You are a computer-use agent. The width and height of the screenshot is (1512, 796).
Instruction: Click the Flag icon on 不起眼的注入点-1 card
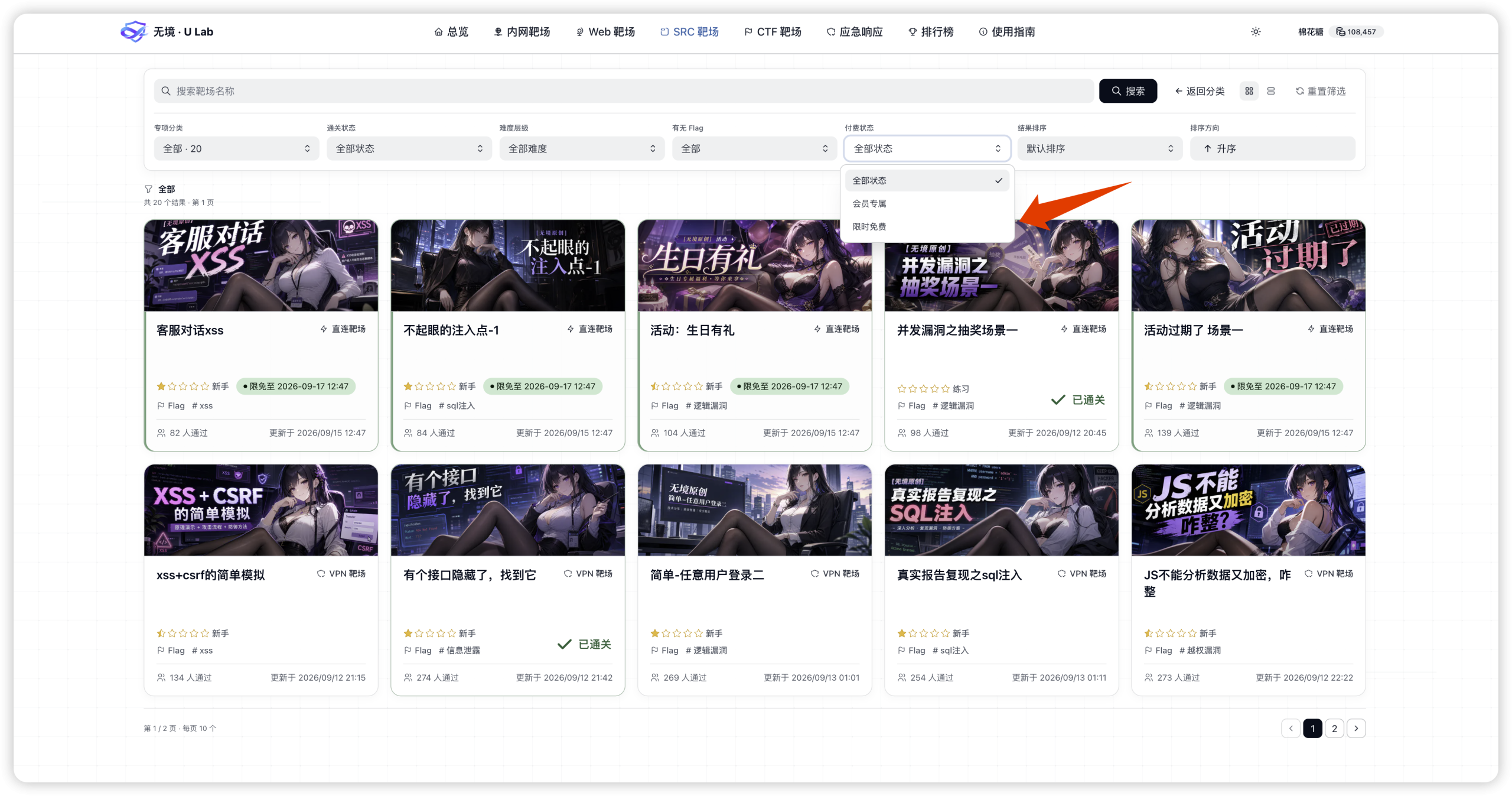tap(408, 406)
